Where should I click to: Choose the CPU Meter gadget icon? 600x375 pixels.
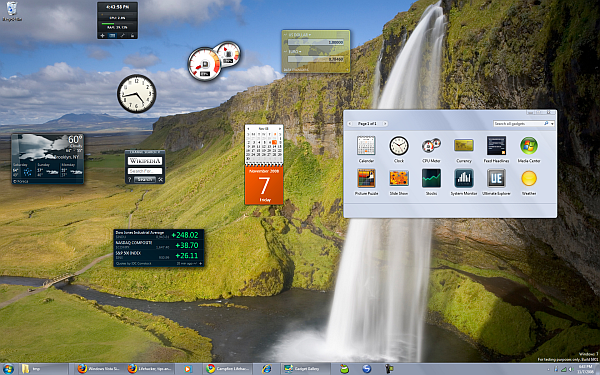tap(431, 149)
